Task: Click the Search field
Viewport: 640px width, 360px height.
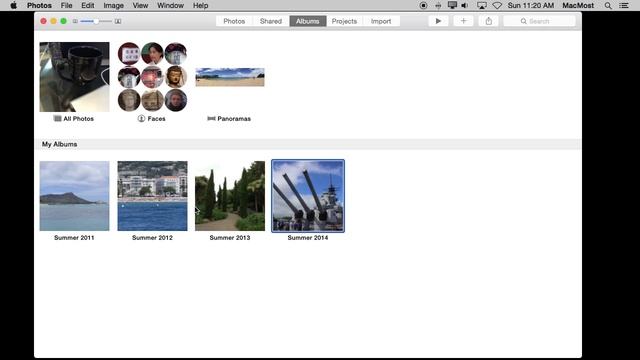Action: click(x=539, y=21)
